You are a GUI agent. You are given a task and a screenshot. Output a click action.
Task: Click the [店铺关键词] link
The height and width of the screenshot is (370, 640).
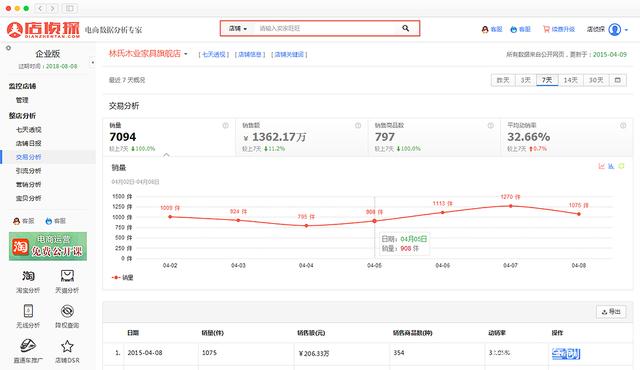(x=289, y=54)
